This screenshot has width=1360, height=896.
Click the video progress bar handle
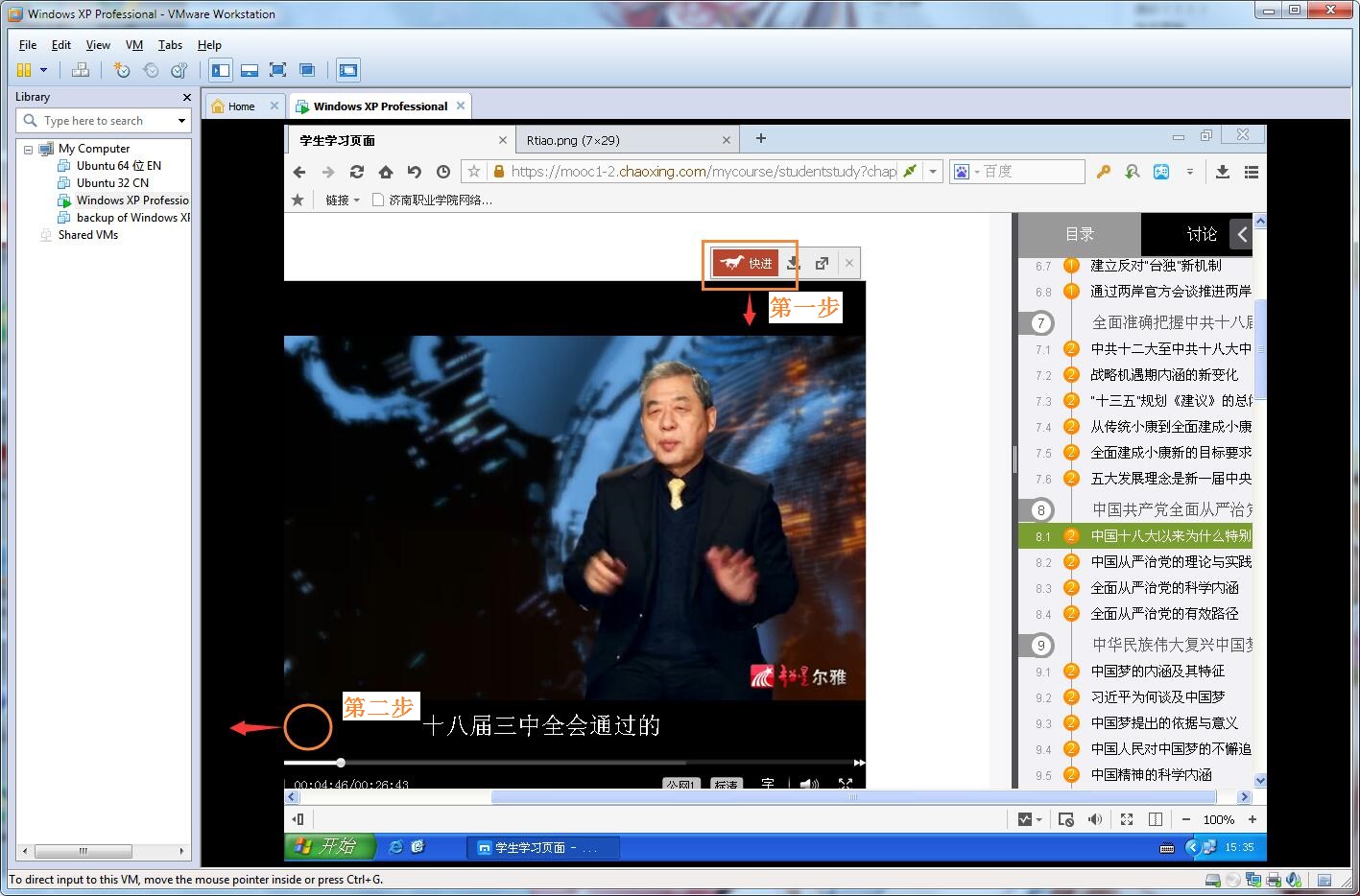point(341,763)
